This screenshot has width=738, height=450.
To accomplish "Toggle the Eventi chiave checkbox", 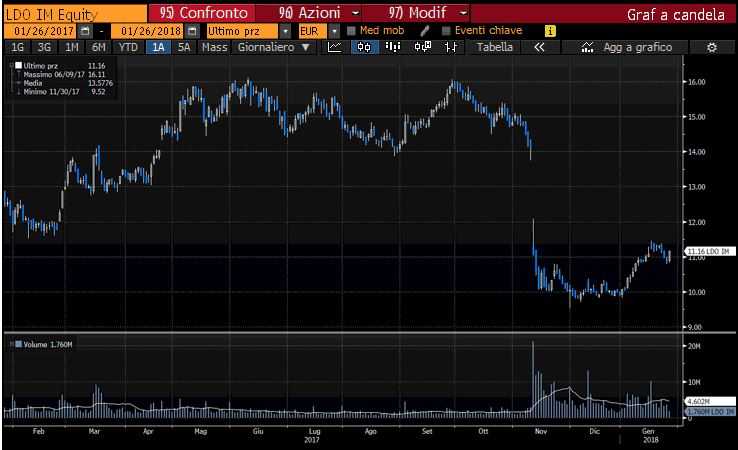I will pos(446,31).
